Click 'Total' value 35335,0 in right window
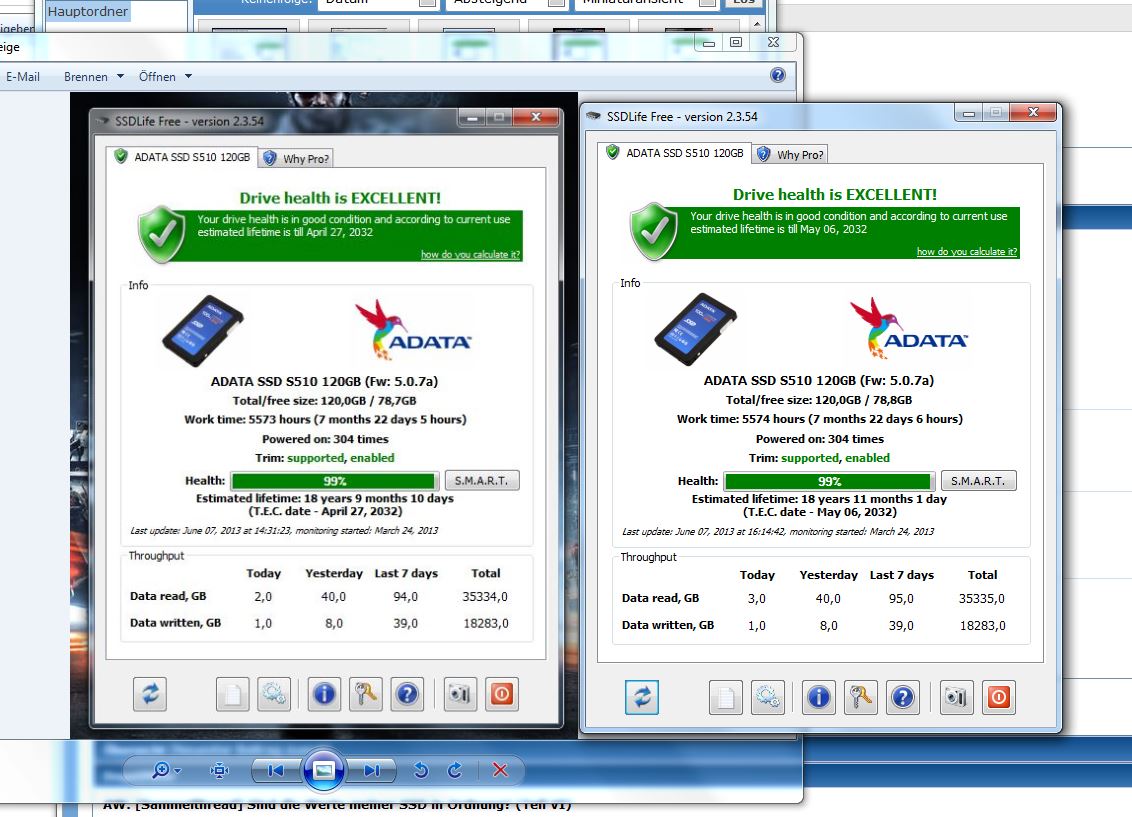Screen dimensions: 1132x817 coord(982,598)
